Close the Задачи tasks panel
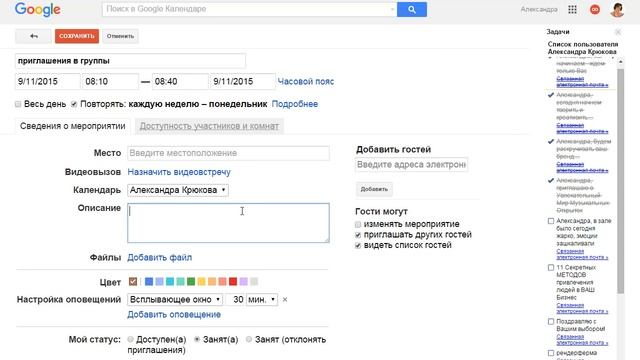Viewport: 640px width, 360px height. click(618, 32)
